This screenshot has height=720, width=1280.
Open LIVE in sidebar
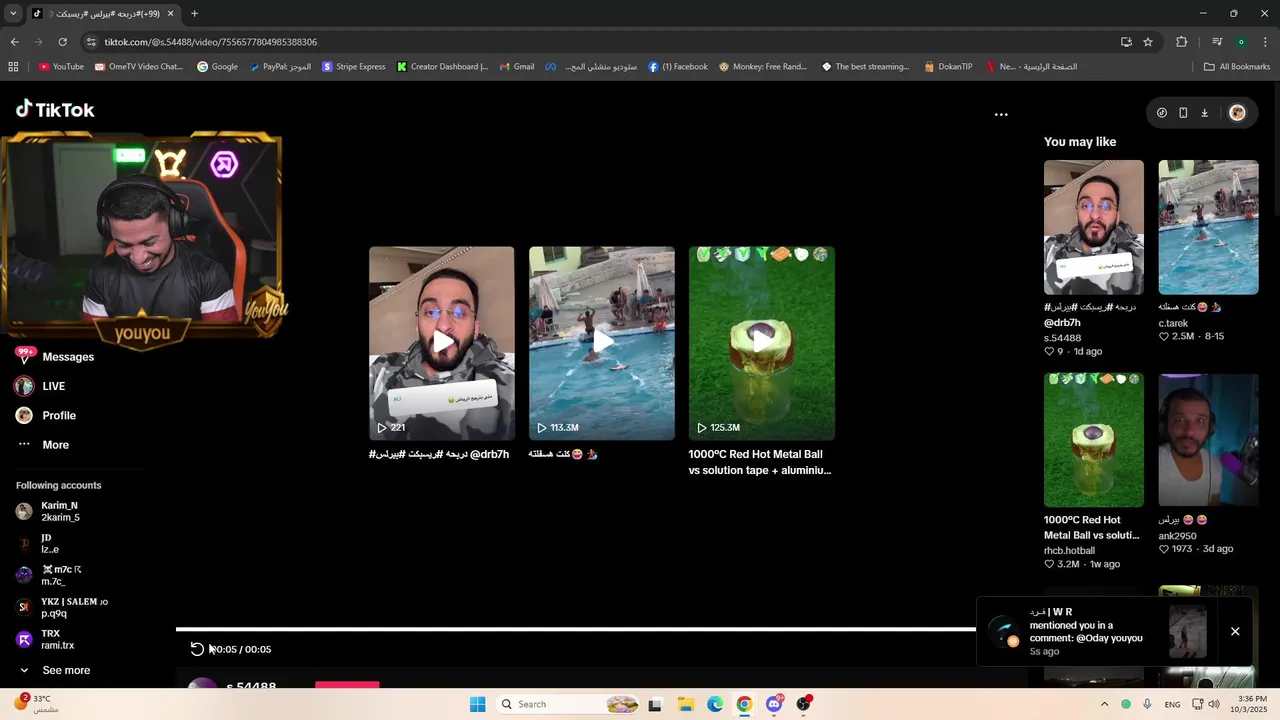[53, 386]
